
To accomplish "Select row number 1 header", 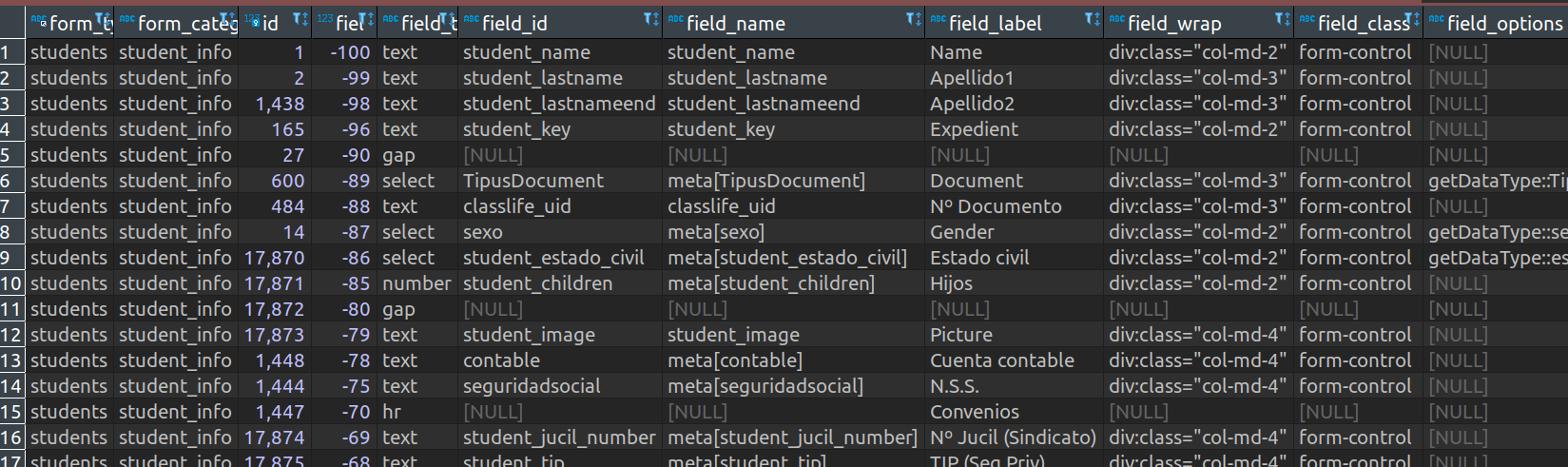I will [12, 52].
